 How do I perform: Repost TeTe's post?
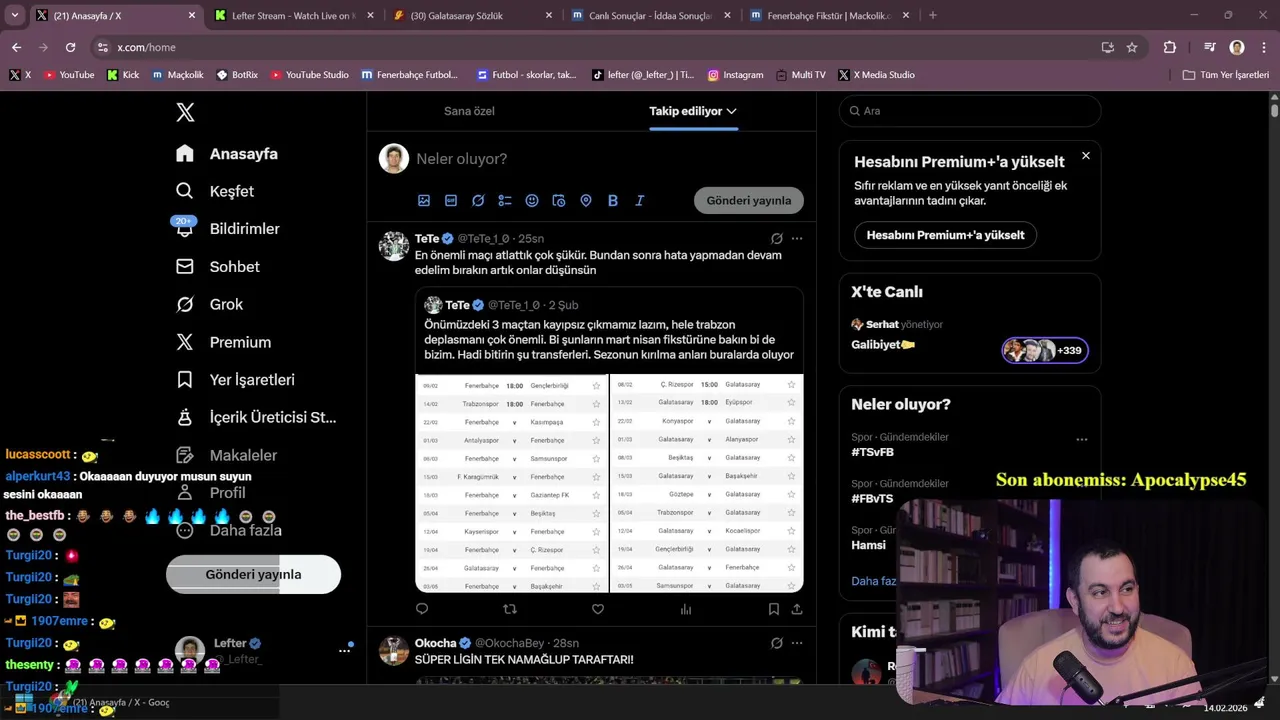click(x=510, y=609)
